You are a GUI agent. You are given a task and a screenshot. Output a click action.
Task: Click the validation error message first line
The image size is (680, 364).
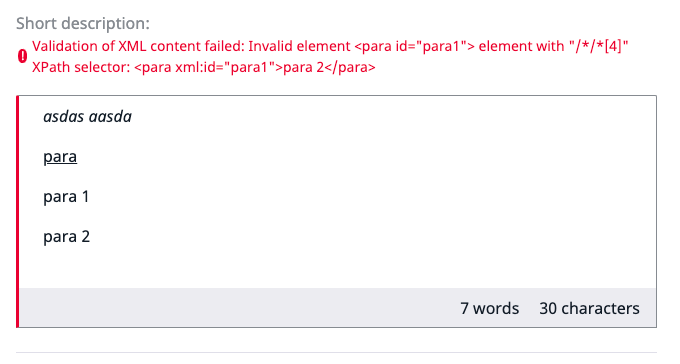330,46
